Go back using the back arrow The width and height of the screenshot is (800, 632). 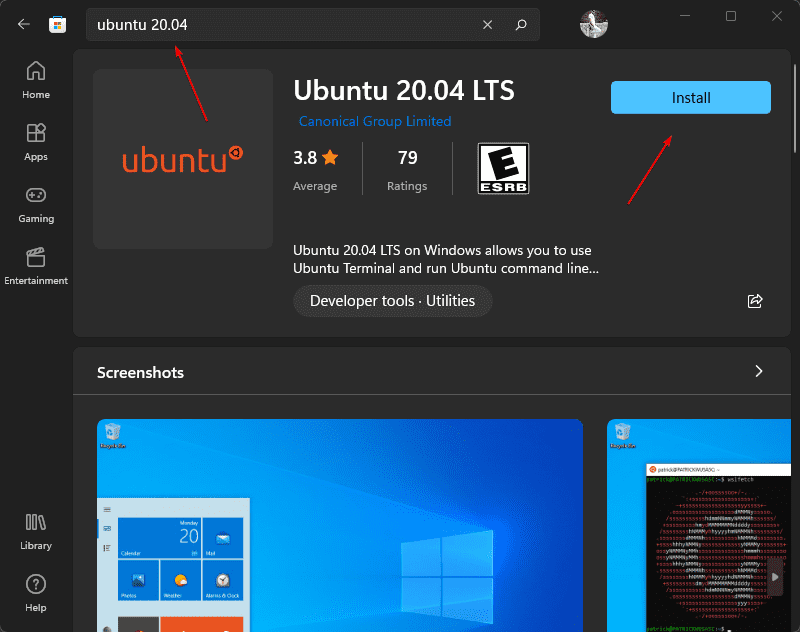(23, 24)
